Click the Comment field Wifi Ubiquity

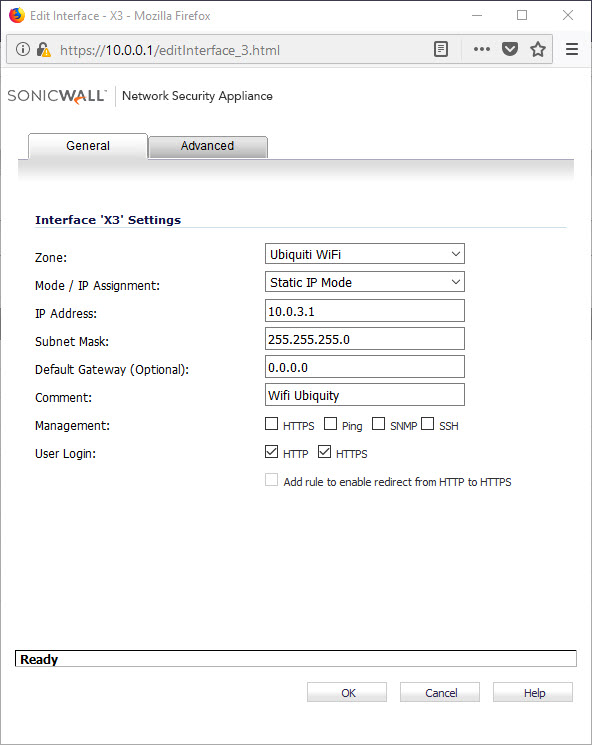pyautogui.click(x=364, y=395)
